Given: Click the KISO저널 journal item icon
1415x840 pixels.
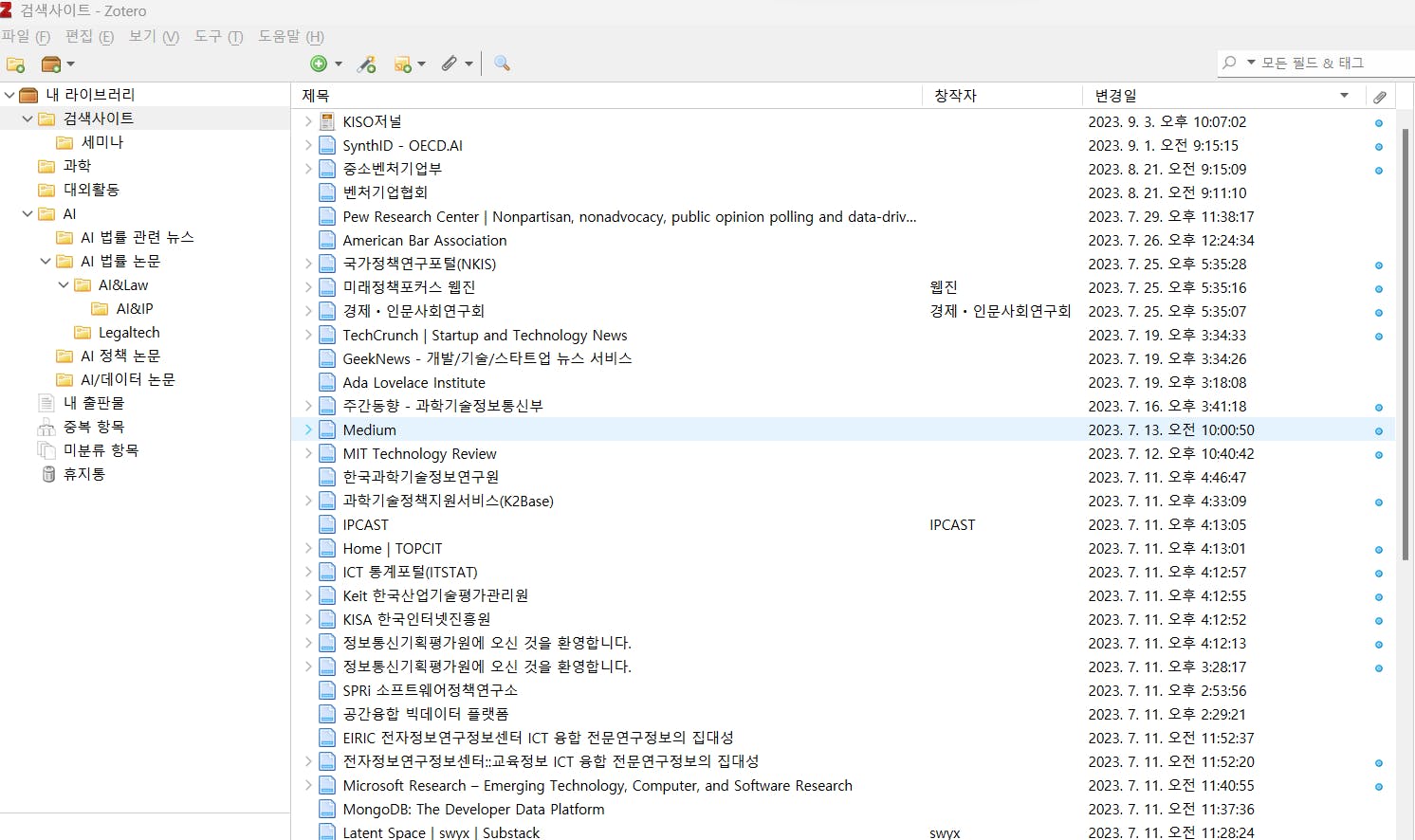Looking at the screenshot, I should (327, 121).
